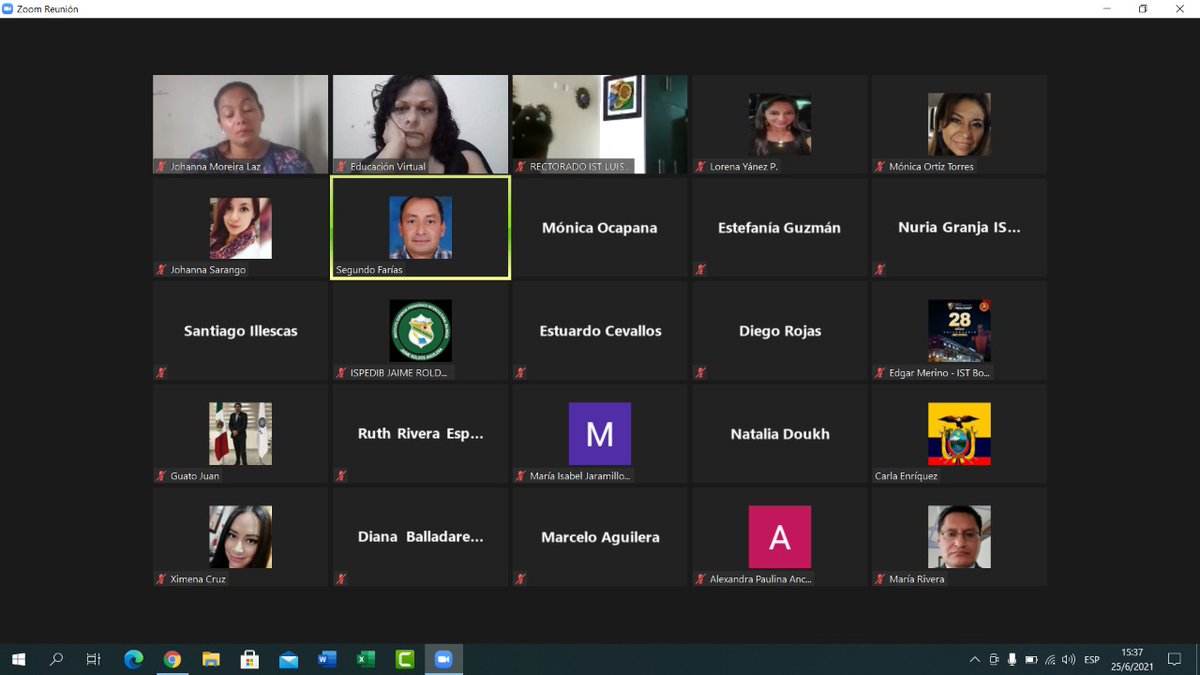Select Johanna Sarango profile photo
Screen dimensions: 1200x675
tap(240, 228)
